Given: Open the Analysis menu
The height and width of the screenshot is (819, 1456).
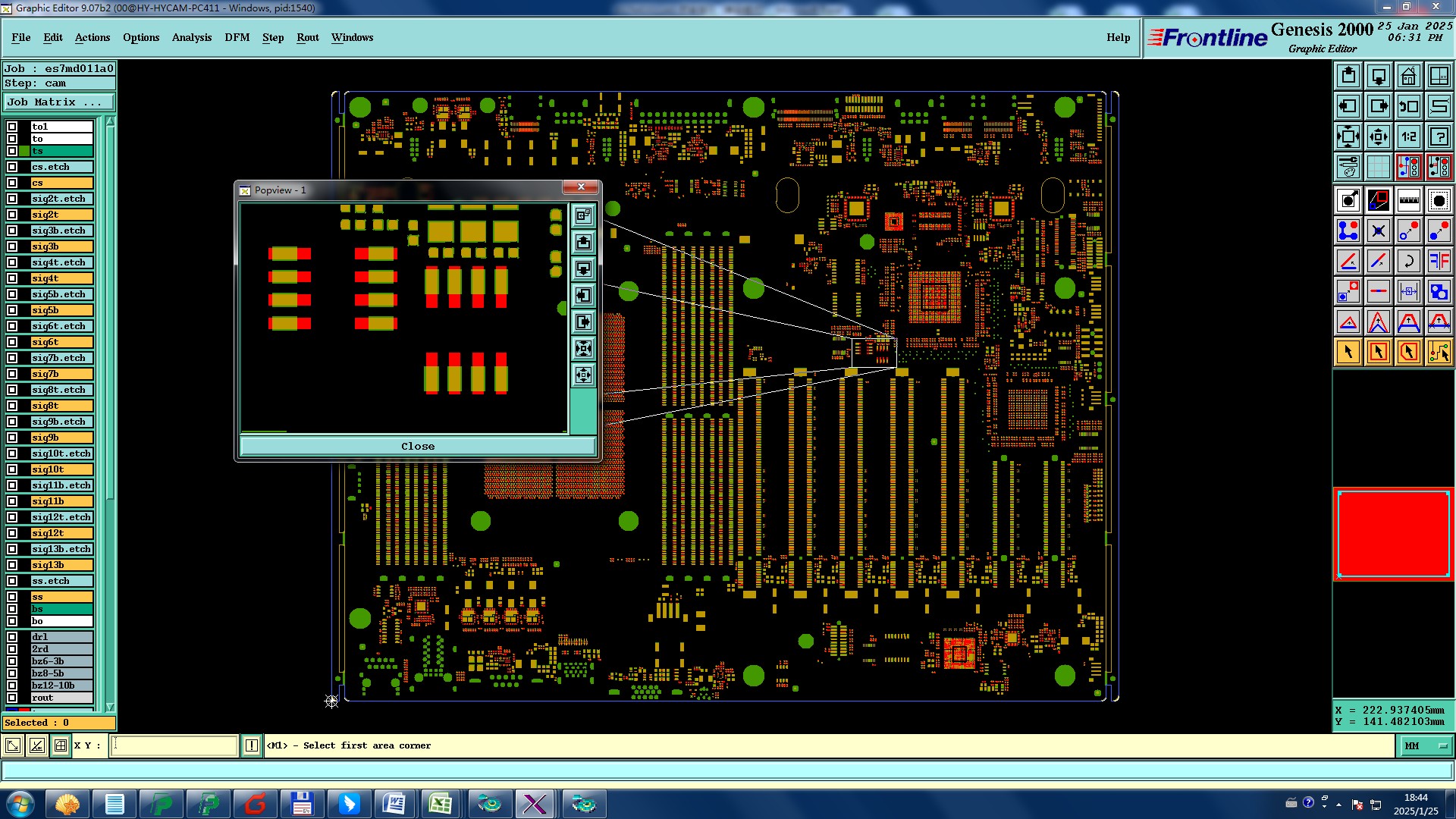Looking at the screenshot, I should [191, 37].
